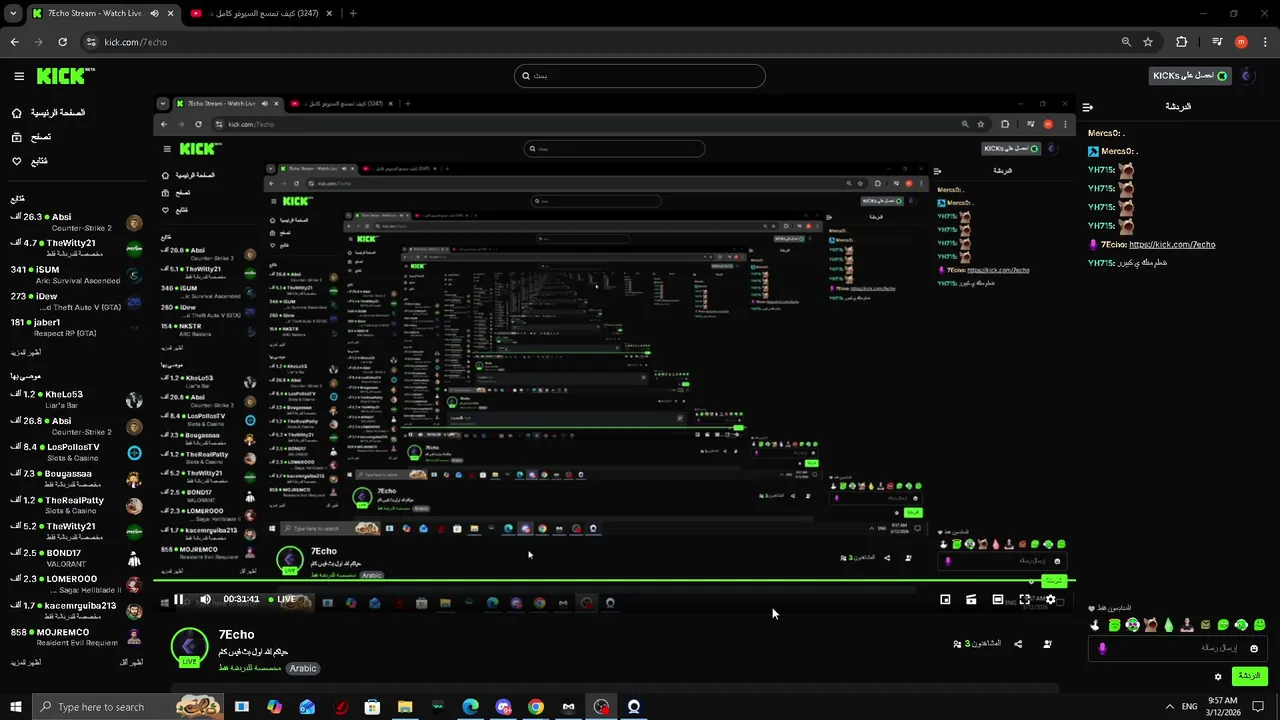Send the chat with the green chat button
Image resolution: width=1280 pixels, height=720 pixels.
pos(1250,677)
